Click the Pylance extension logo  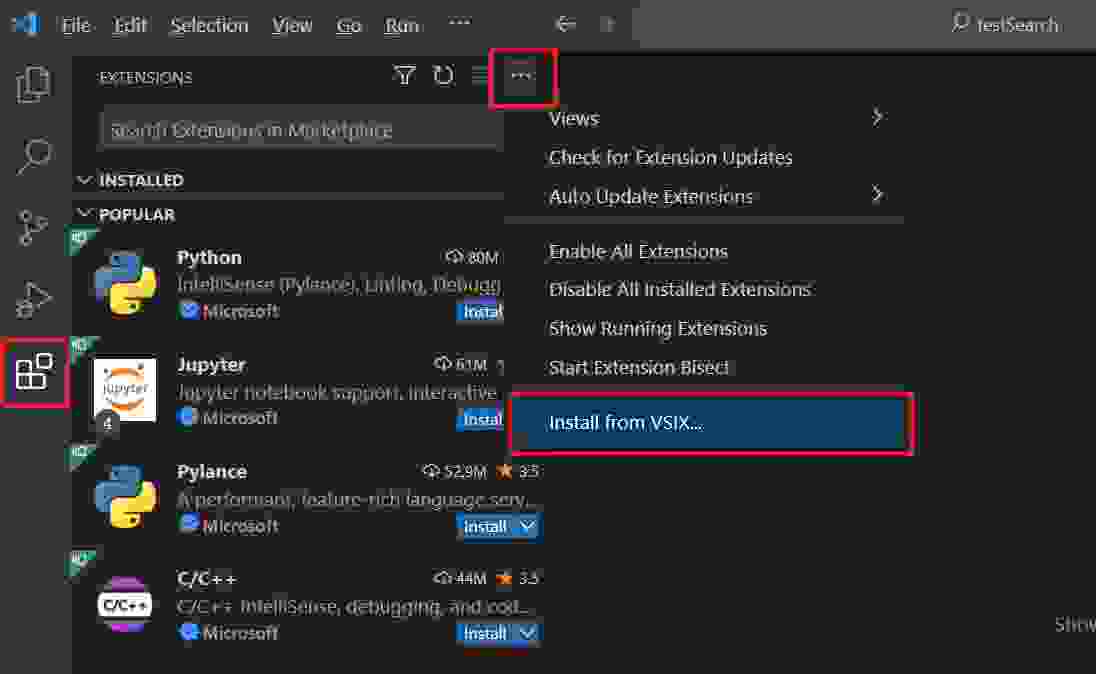point(126,496)
